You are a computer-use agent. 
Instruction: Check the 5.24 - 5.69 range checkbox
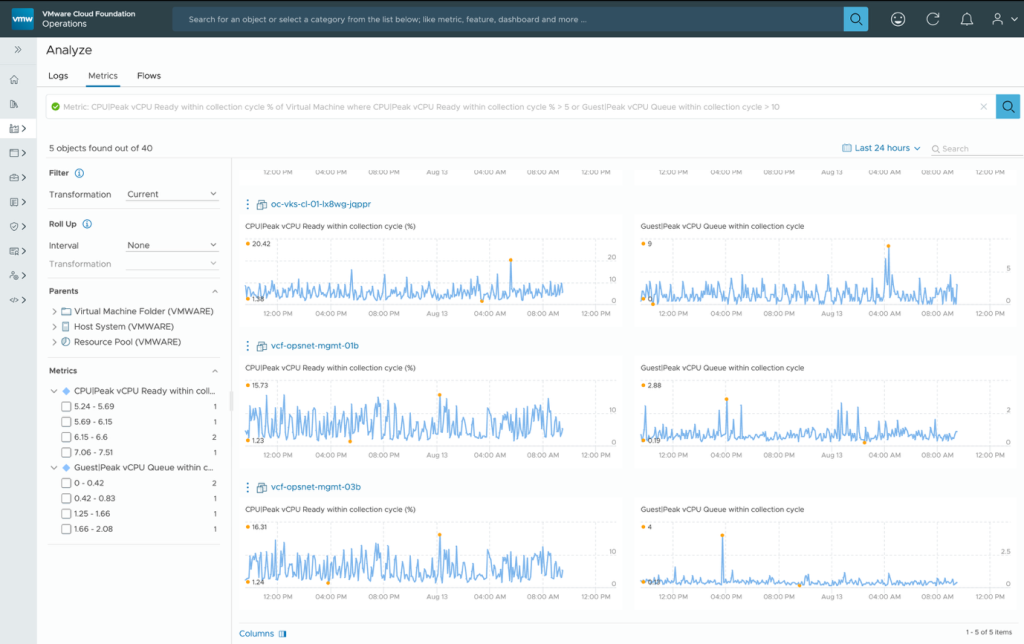point(66,407)
